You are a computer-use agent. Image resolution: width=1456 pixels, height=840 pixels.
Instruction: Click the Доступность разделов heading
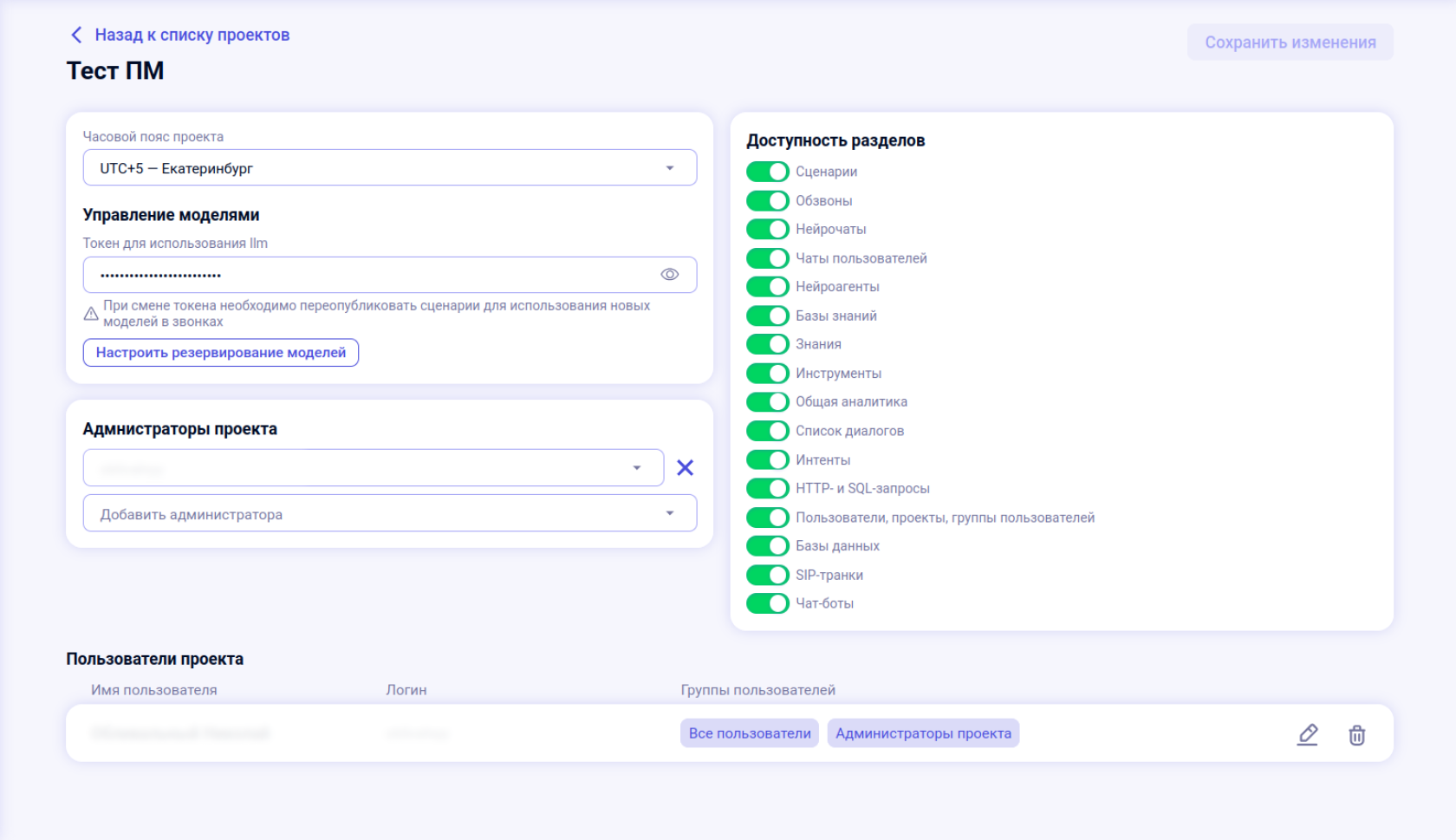(836, 140)
